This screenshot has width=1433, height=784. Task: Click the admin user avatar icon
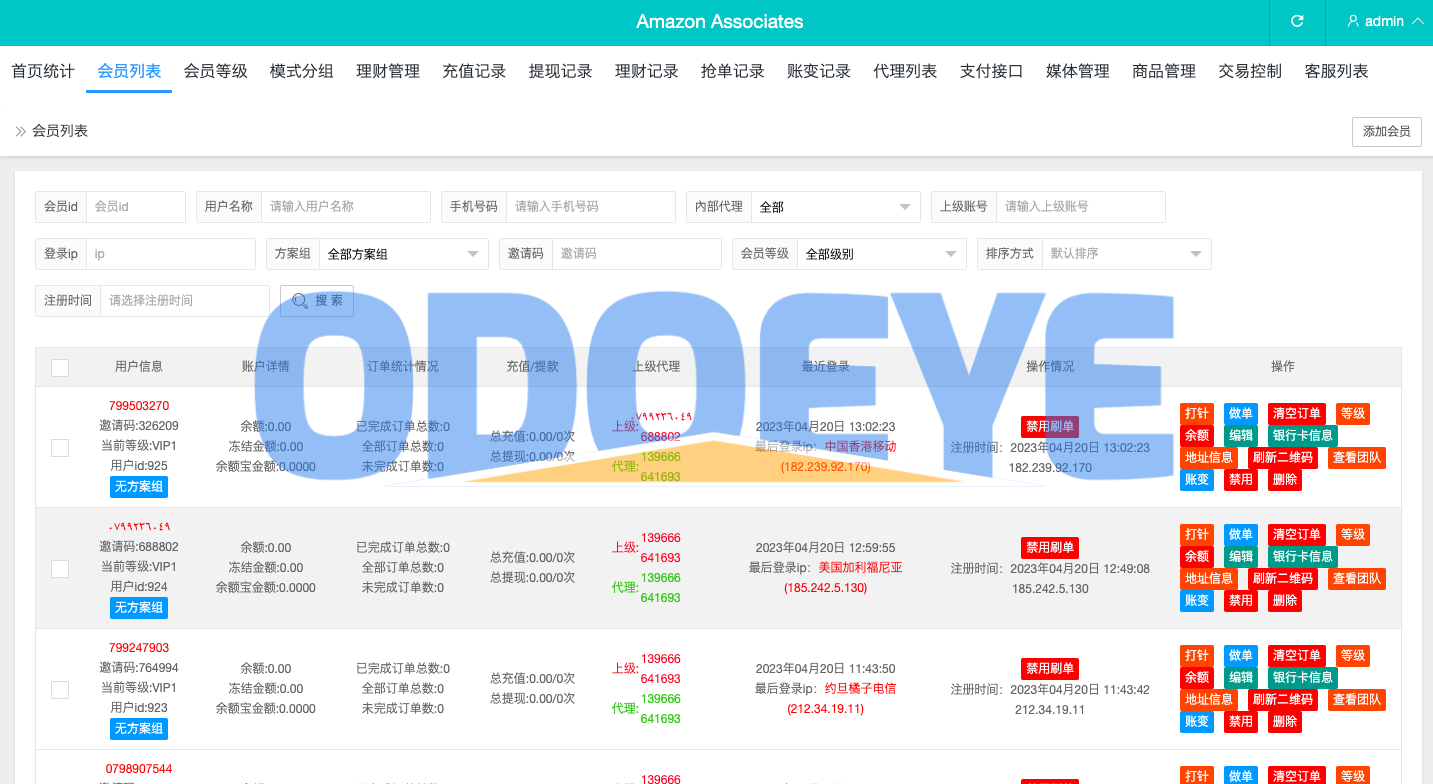click(1353, 21)
